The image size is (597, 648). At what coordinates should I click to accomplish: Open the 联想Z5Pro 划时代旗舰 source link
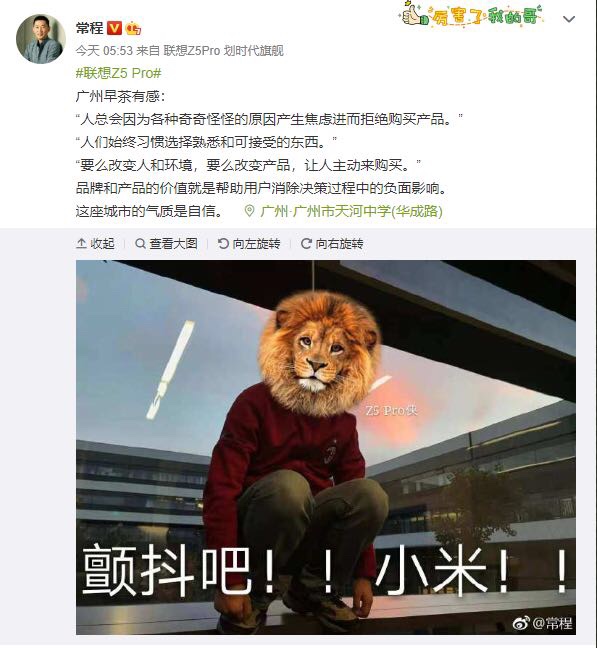point(223,51)
